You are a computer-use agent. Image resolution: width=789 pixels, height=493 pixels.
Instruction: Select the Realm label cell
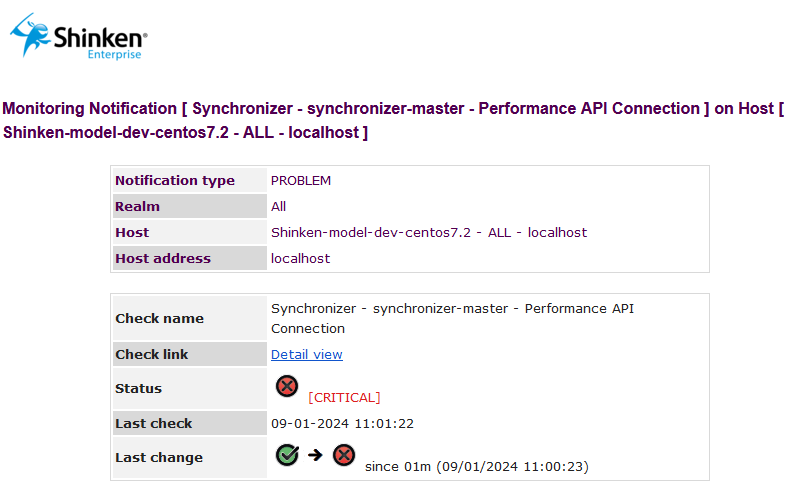coord(175,206)
